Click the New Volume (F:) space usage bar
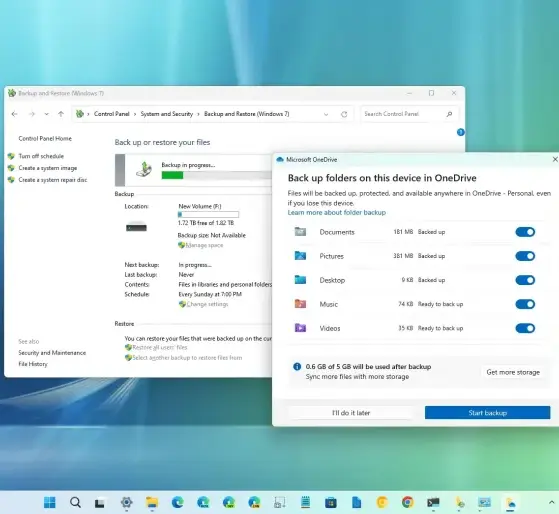The image size is (559, 514). tap(208, 215)
